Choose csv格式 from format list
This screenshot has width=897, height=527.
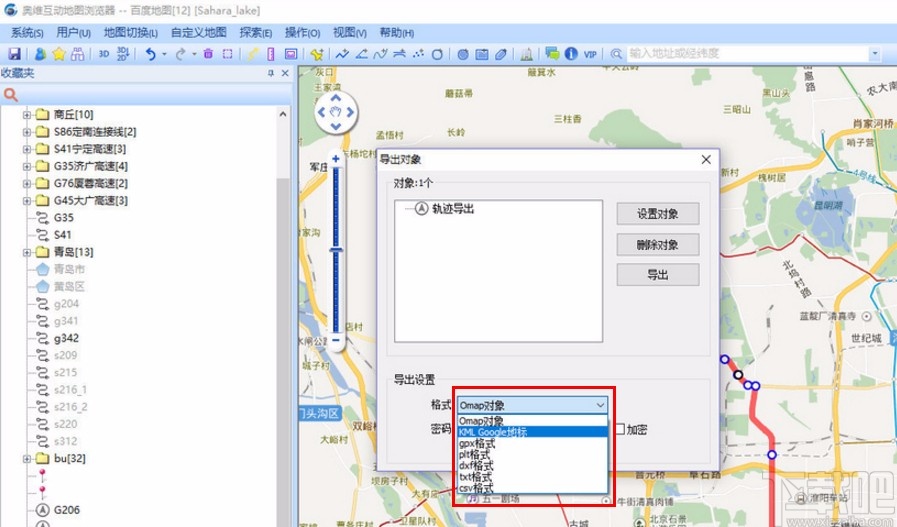(533, 488)
